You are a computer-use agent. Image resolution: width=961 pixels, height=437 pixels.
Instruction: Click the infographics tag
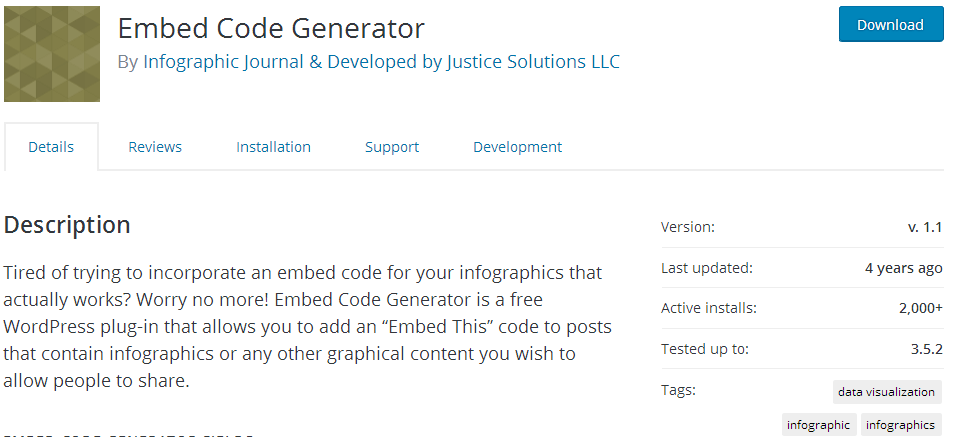click(x=900, y=425)
